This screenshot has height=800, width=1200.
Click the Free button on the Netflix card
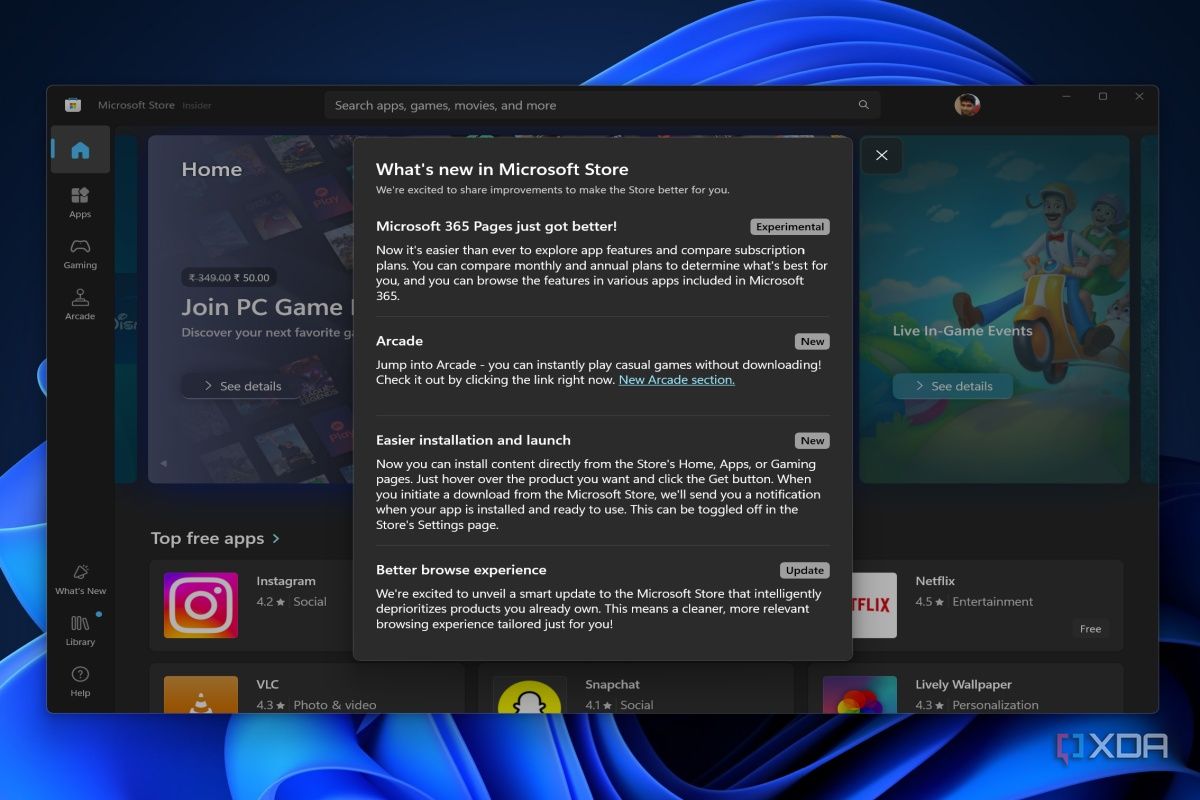[1090, 629]
